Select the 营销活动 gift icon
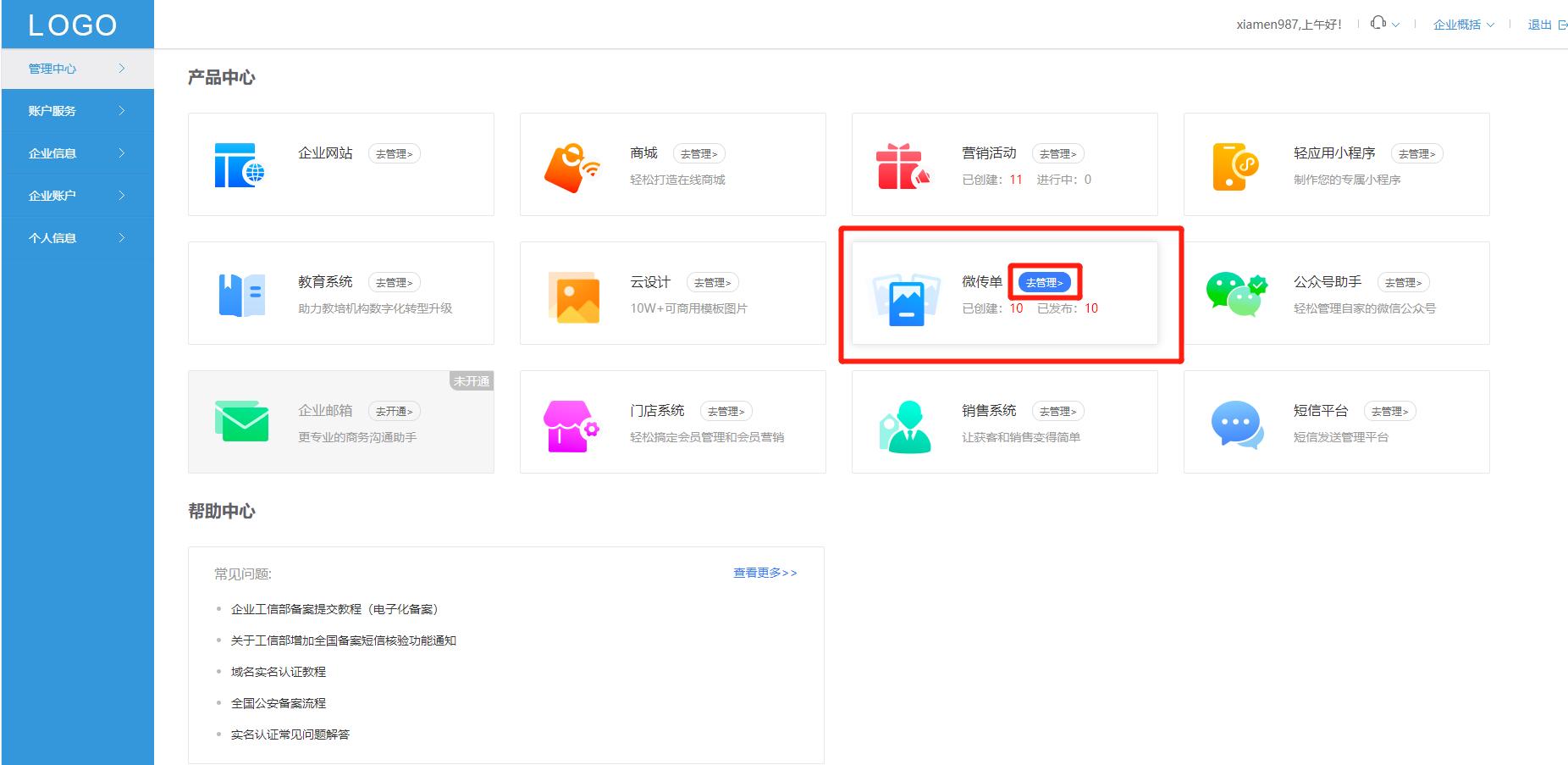This screenshot has width=1568, height=765. [x=903, y=164]
